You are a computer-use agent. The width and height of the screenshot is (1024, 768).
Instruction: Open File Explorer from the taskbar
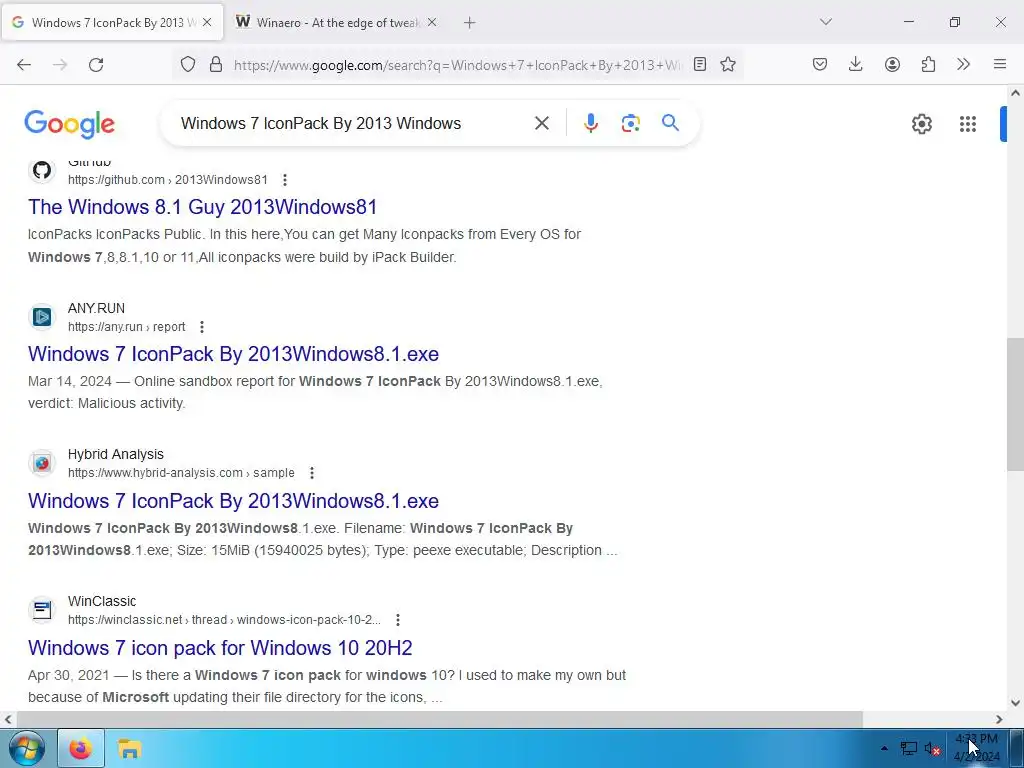[129, 748]
